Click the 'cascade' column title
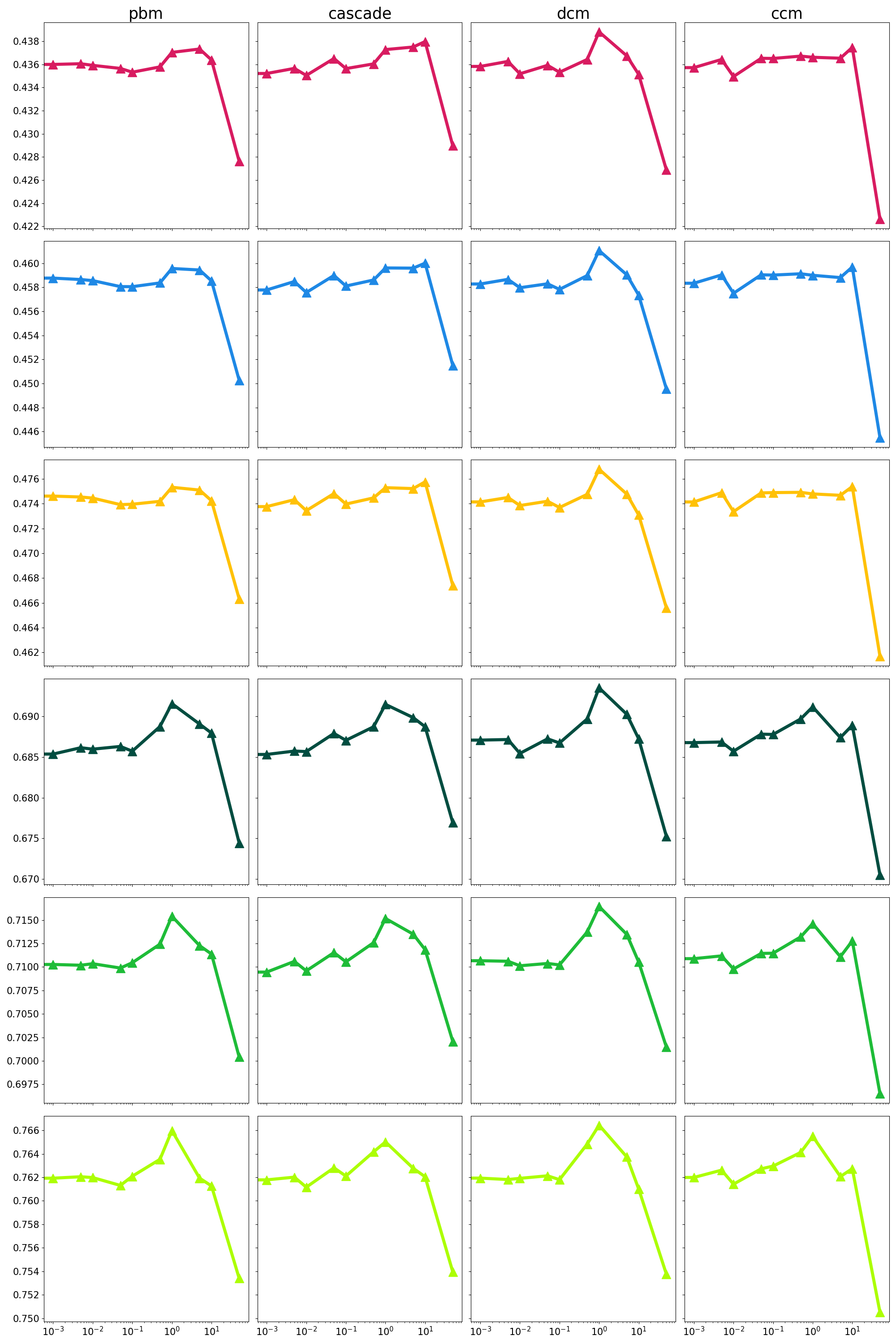 pos(359,13)
